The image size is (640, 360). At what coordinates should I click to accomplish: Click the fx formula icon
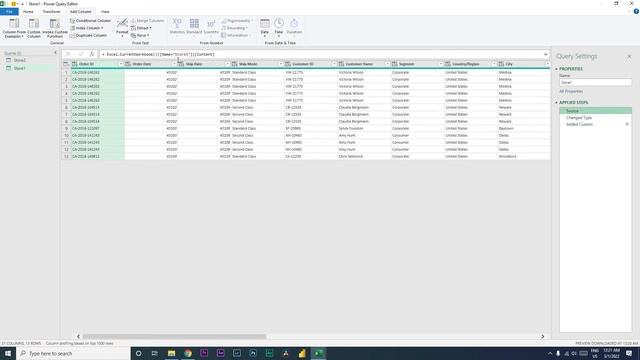(x=92, y=54)
